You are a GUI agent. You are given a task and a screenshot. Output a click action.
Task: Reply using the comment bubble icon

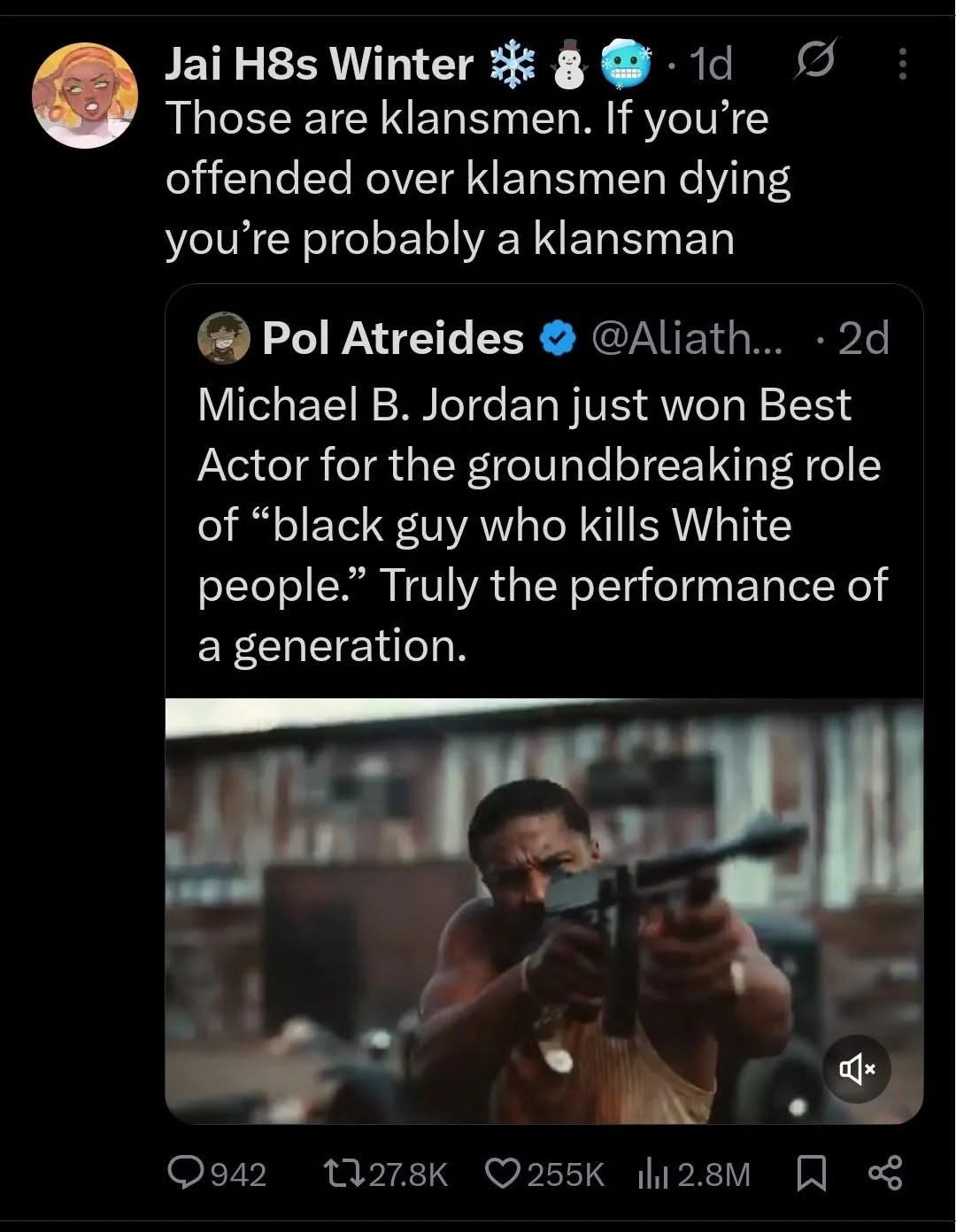(186, 1174)
